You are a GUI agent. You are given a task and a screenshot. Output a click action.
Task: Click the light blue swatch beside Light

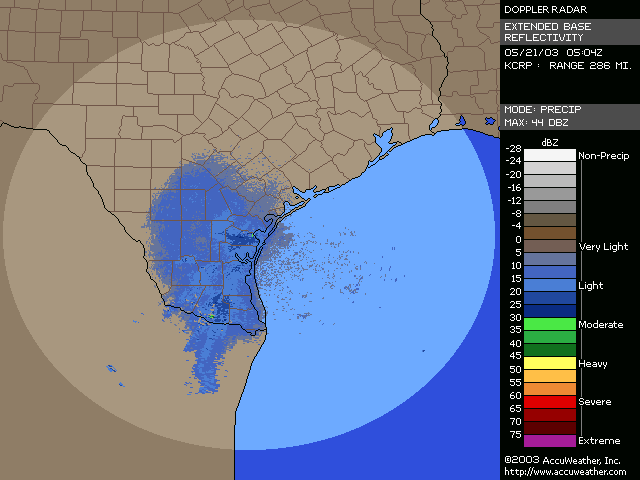tap(550, 285)
